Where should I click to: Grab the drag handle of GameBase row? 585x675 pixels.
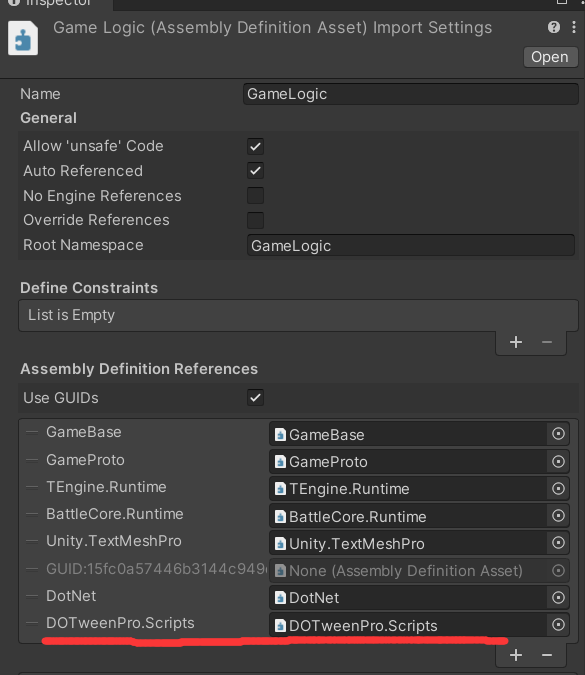click(x=32, y=433)
